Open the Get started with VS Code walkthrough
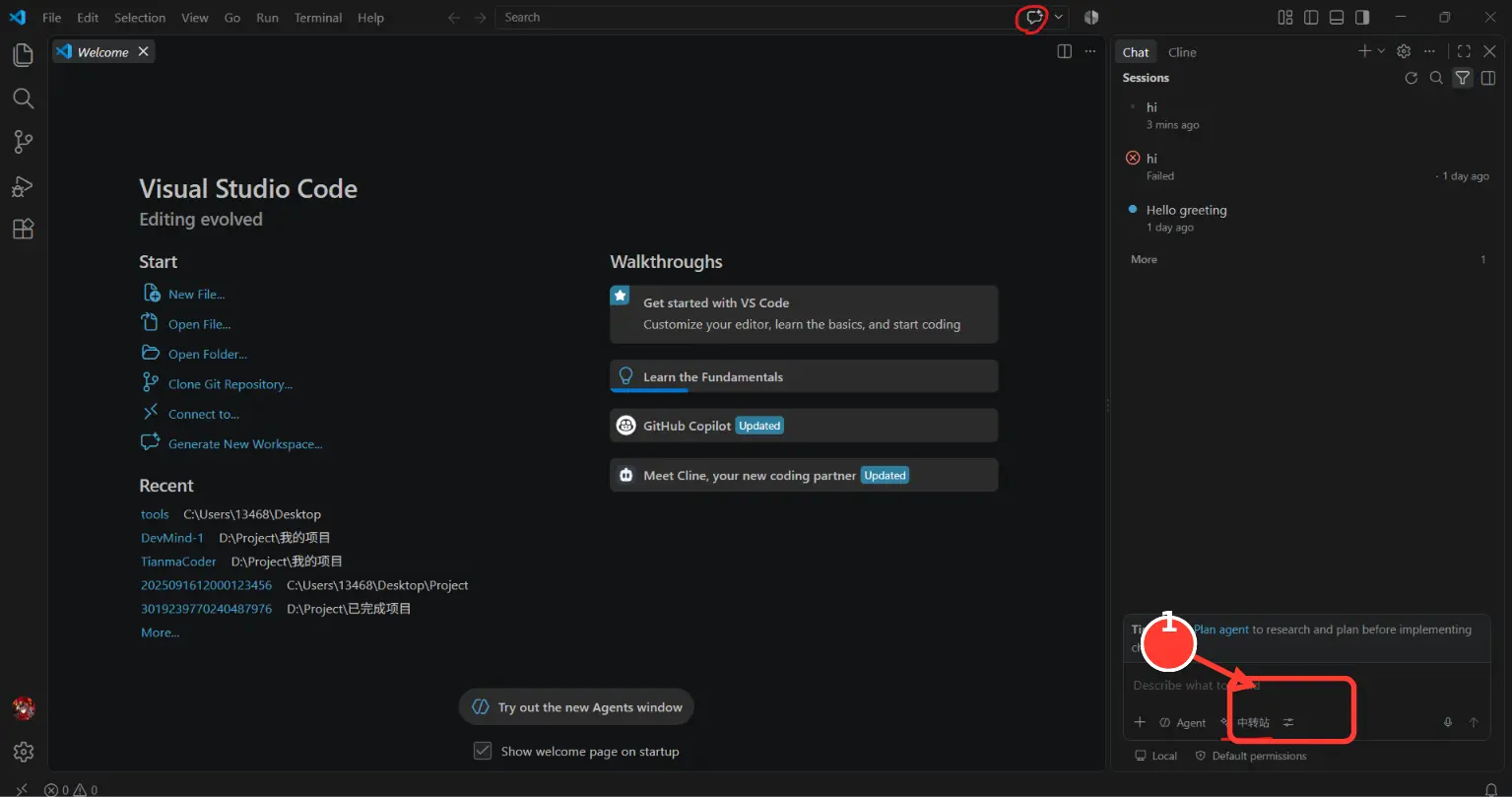 pyautogui.click(x=804, y=314)
